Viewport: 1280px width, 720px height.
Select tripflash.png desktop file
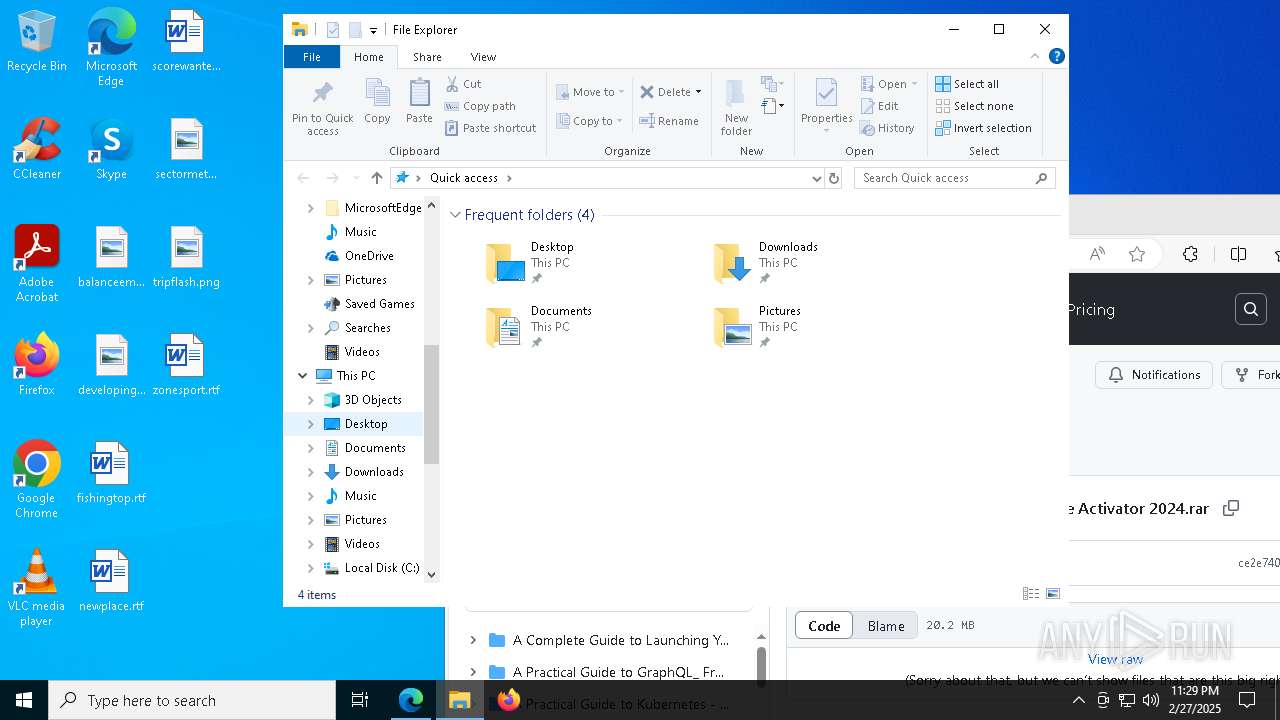[186, 257]
